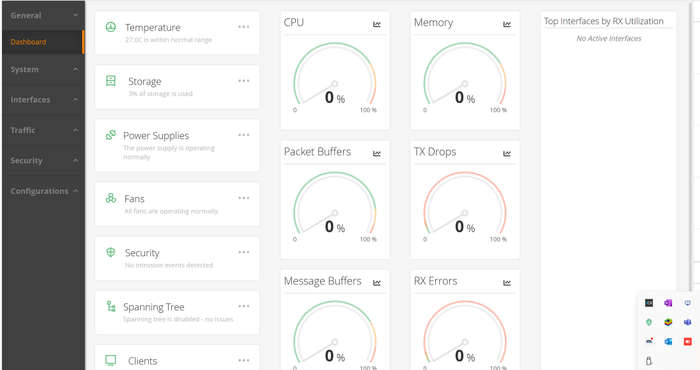Open the CPU chart icon
The image size is (700, 370).
coord(377,24)
